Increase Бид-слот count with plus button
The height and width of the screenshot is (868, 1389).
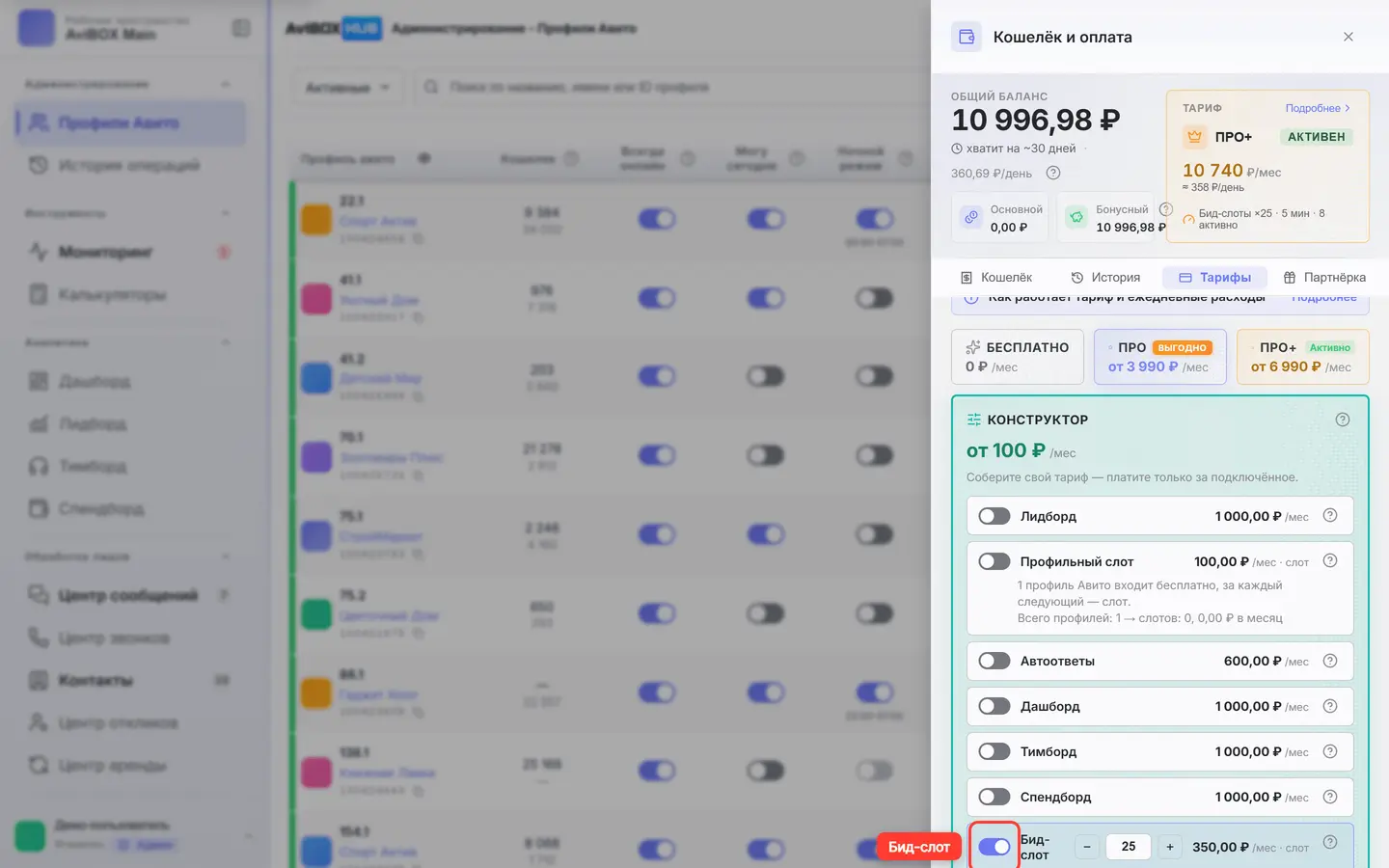click(x=1170, y=847)
